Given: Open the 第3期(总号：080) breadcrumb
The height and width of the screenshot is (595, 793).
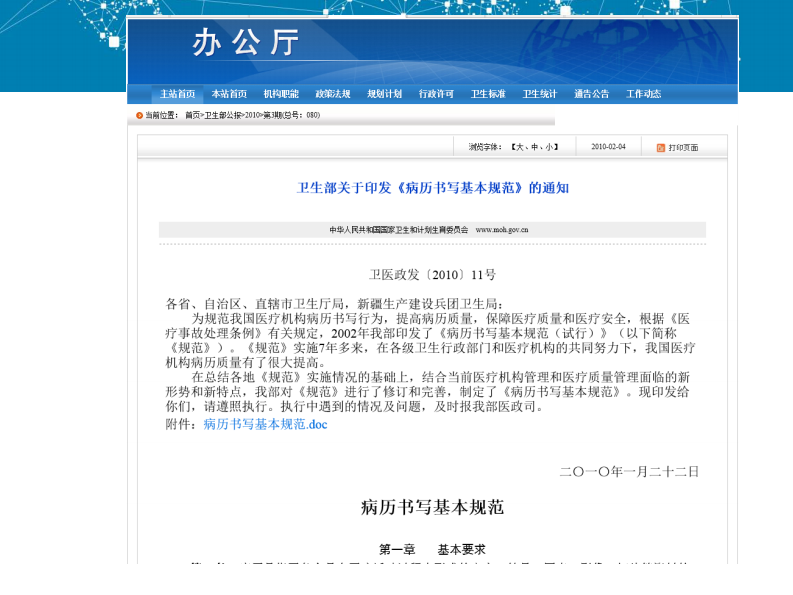Looking at the screenshot, I should click(x=291, y=115).
